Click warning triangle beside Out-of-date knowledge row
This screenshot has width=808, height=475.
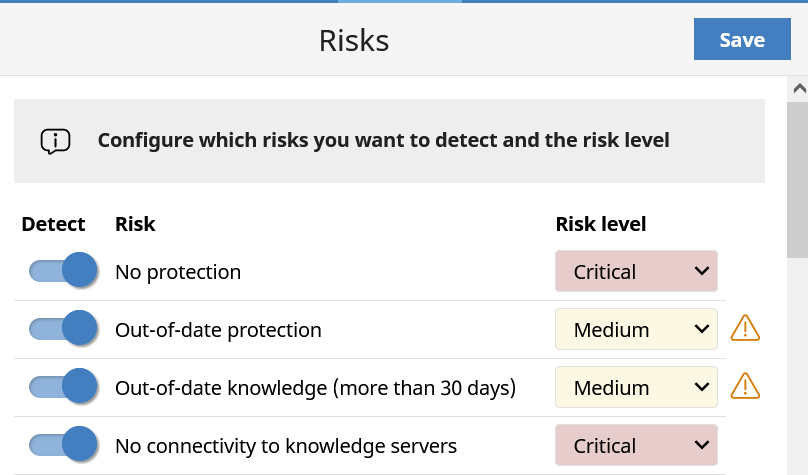point(745,386)
